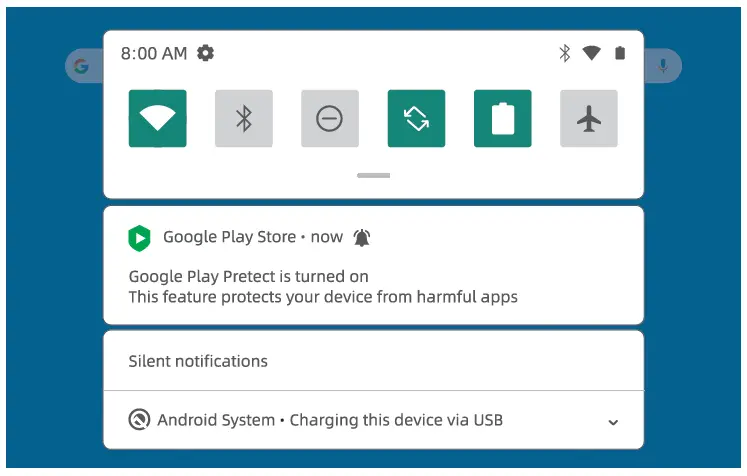Click the battery status icon at top right

620,53
